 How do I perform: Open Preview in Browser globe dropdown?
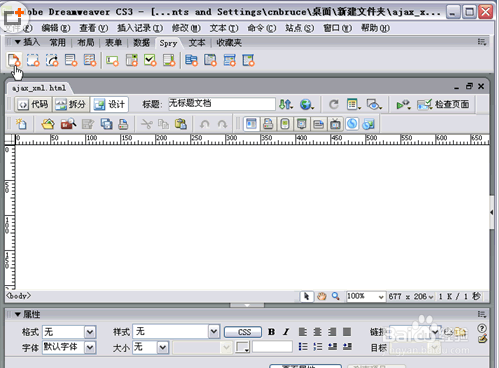[307, 105]
